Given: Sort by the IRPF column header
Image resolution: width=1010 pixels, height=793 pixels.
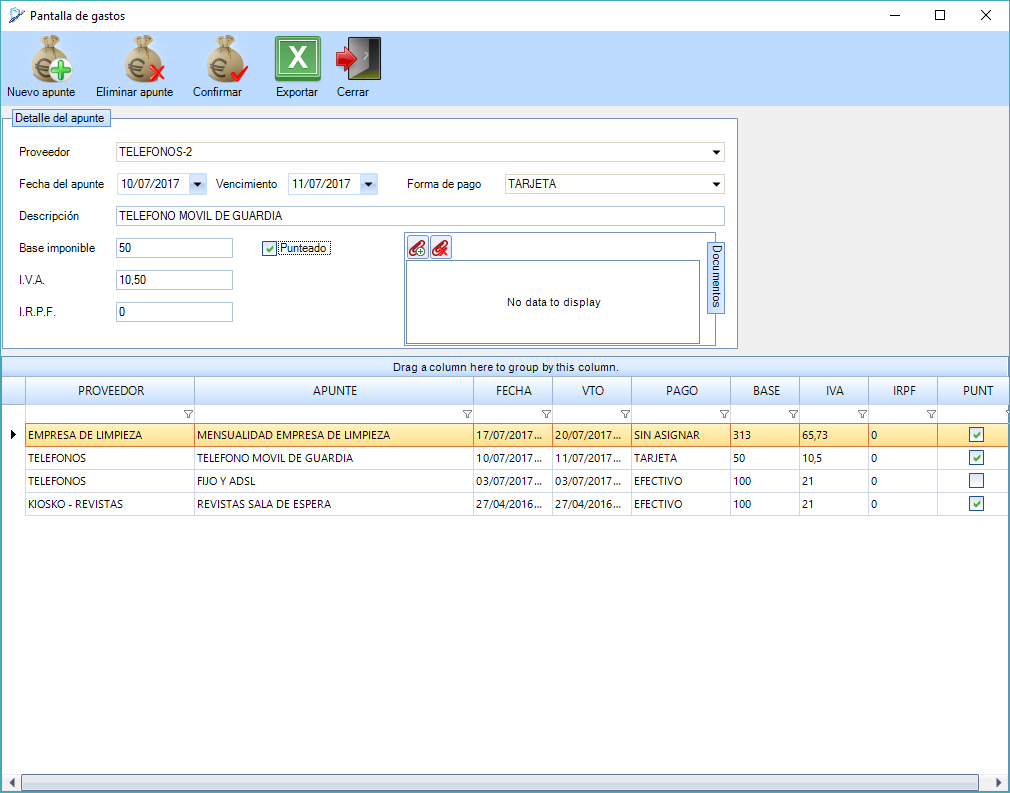Looking at the screenshot, I should tap(903, 391).
